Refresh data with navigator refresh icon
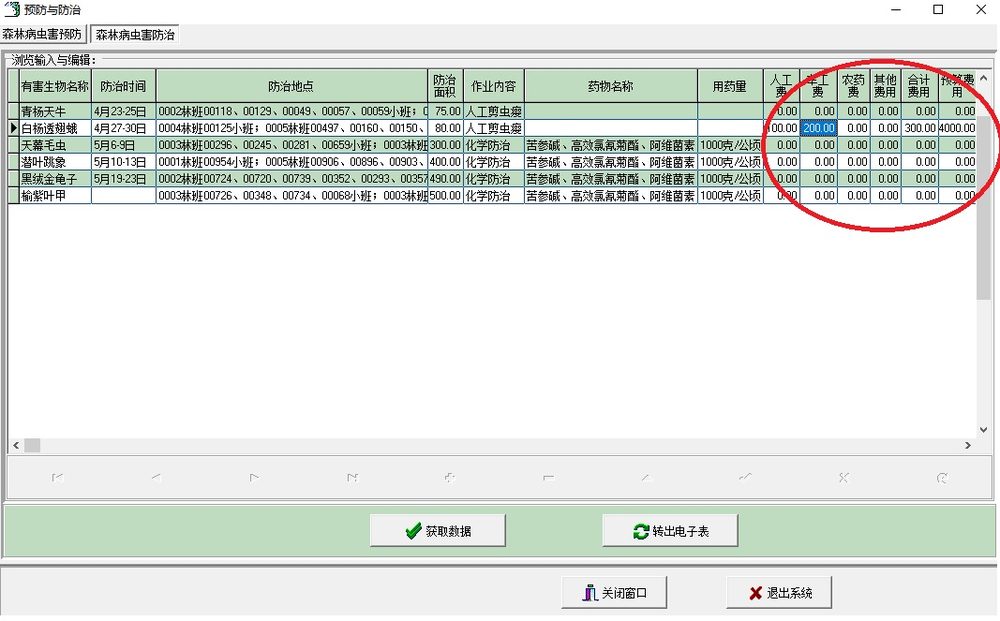 (942, 478)
